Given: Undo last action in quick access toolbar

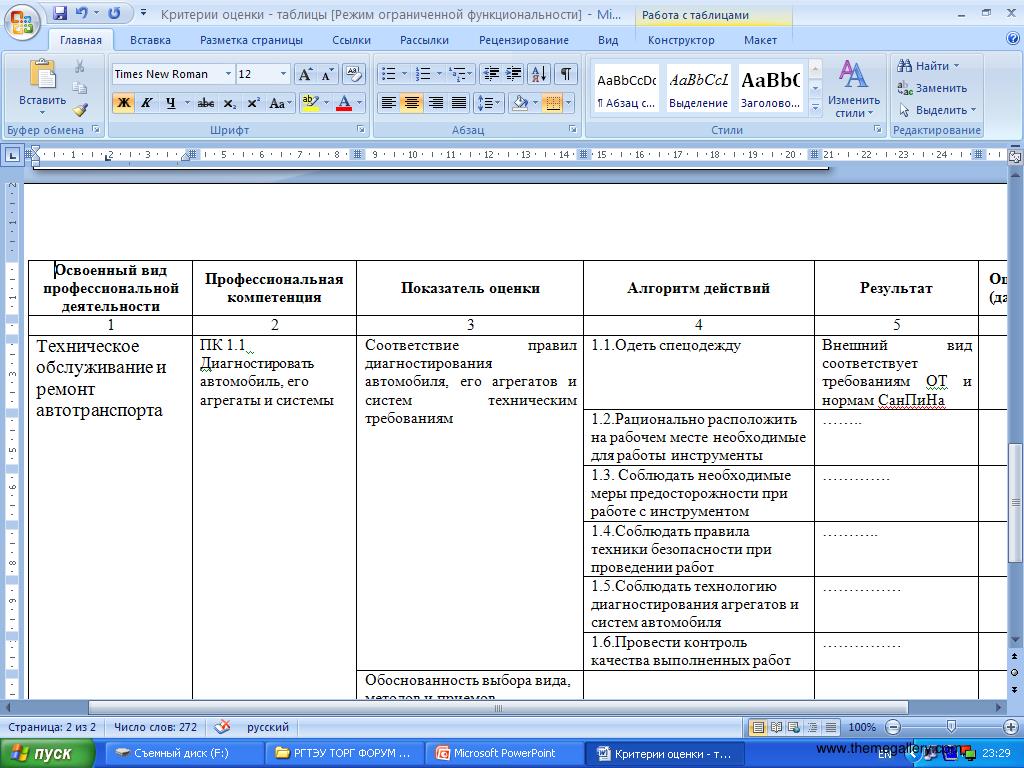Looking at the screenshot, I should 82,13.
